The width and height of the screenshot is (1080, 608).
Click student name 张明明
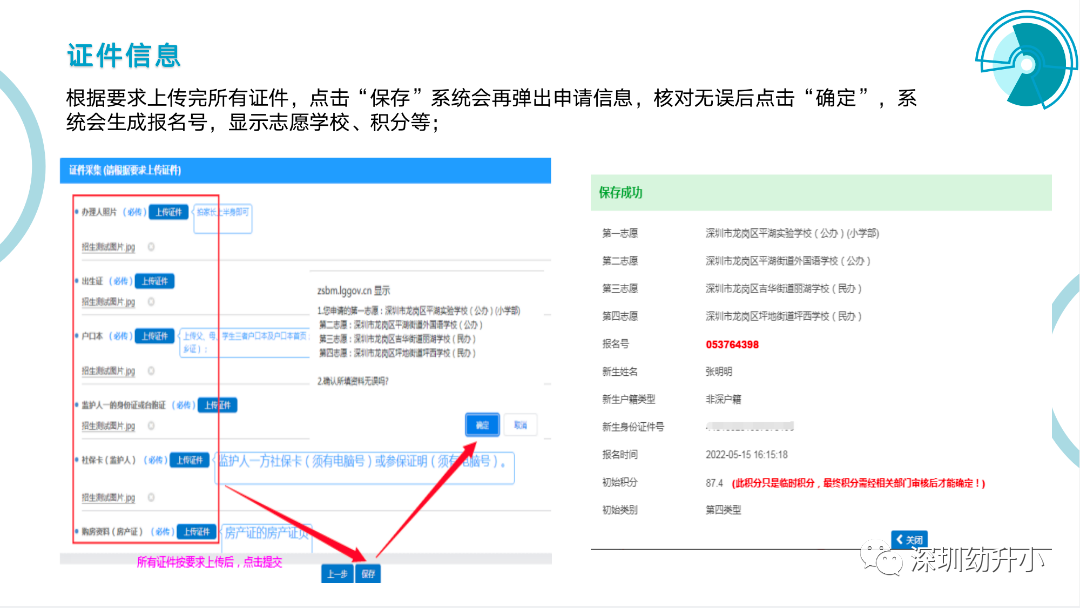pos(719,371)
